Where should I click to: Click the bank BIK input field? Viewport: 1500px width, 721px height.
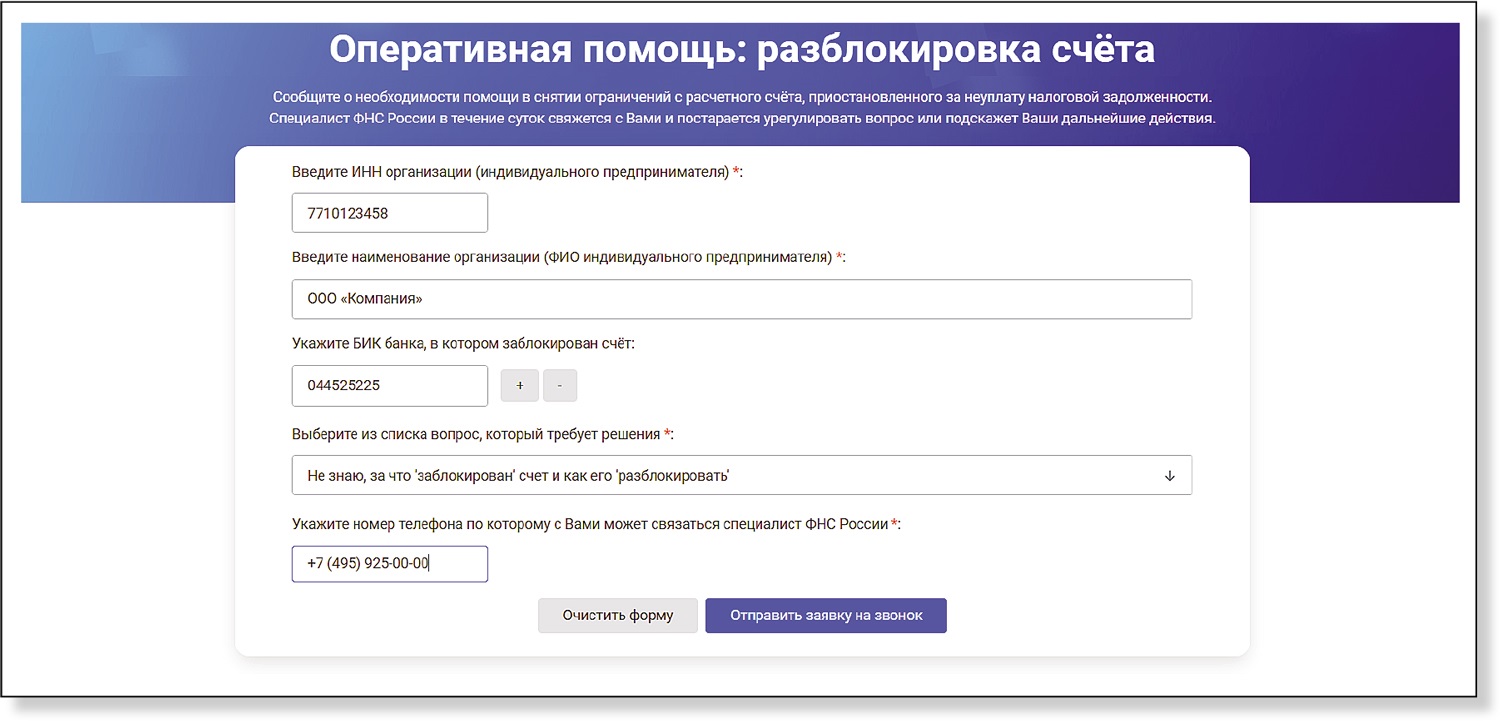point(390,385)
